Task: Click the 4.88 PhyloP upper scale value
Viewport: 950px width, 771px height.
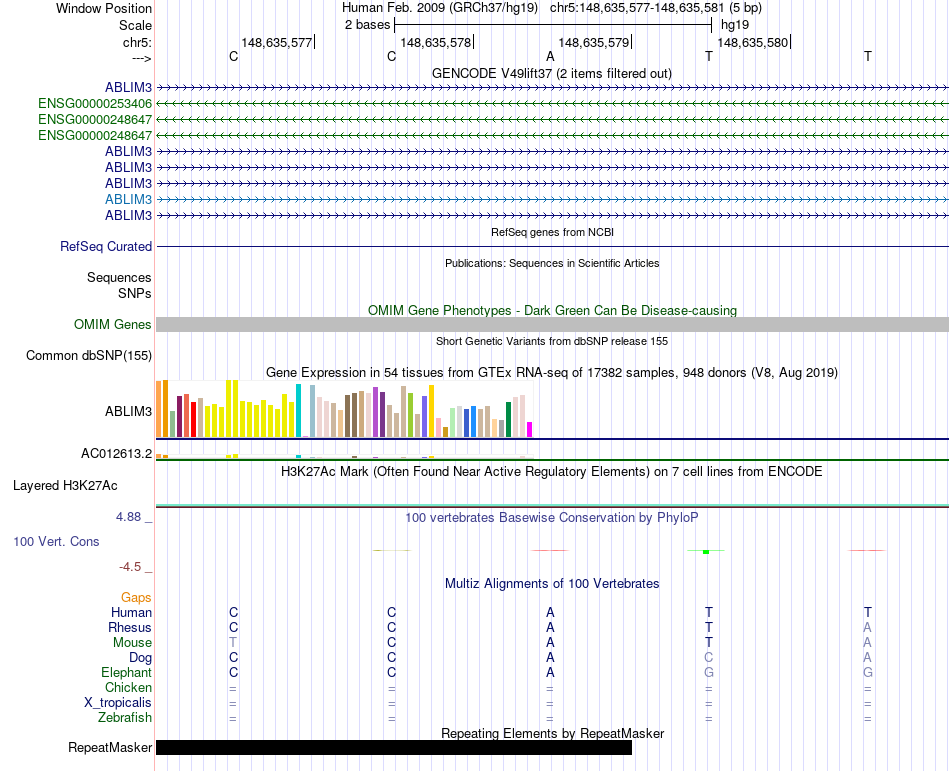Action: click(x=128, y=517)
